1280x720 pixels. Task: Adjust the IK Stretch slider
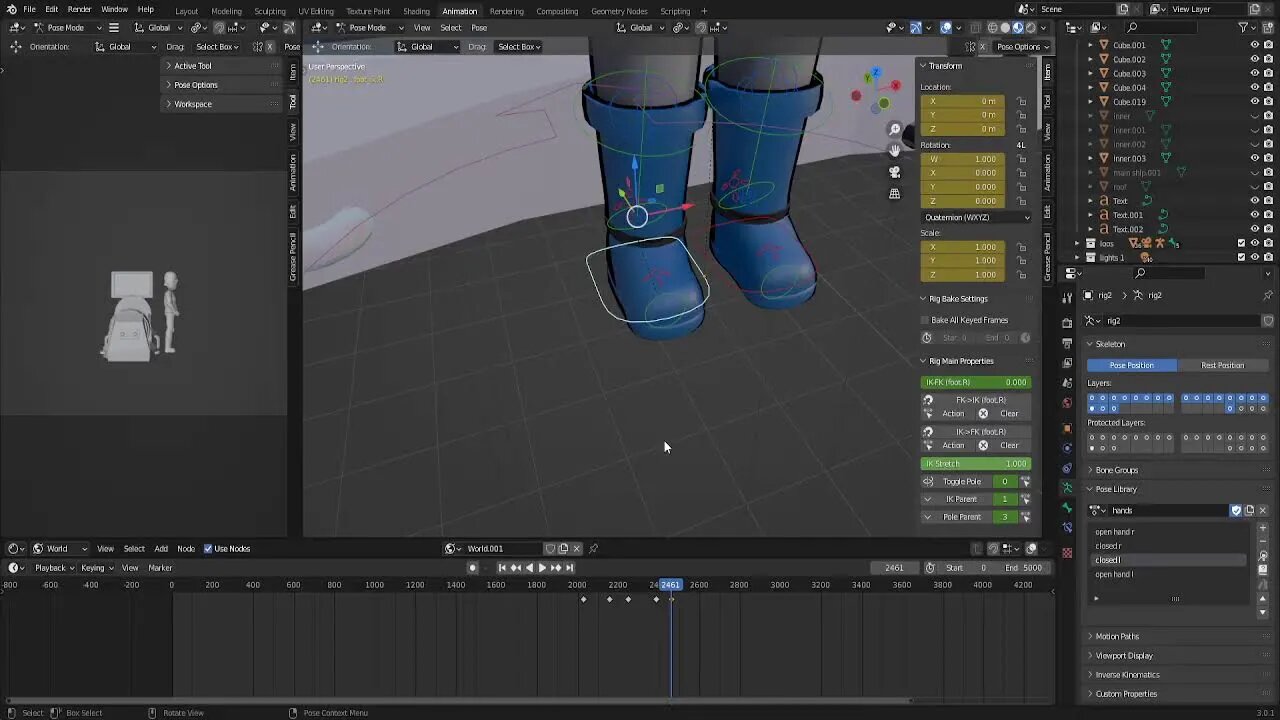pyautogui.click(x=976, y=463)
